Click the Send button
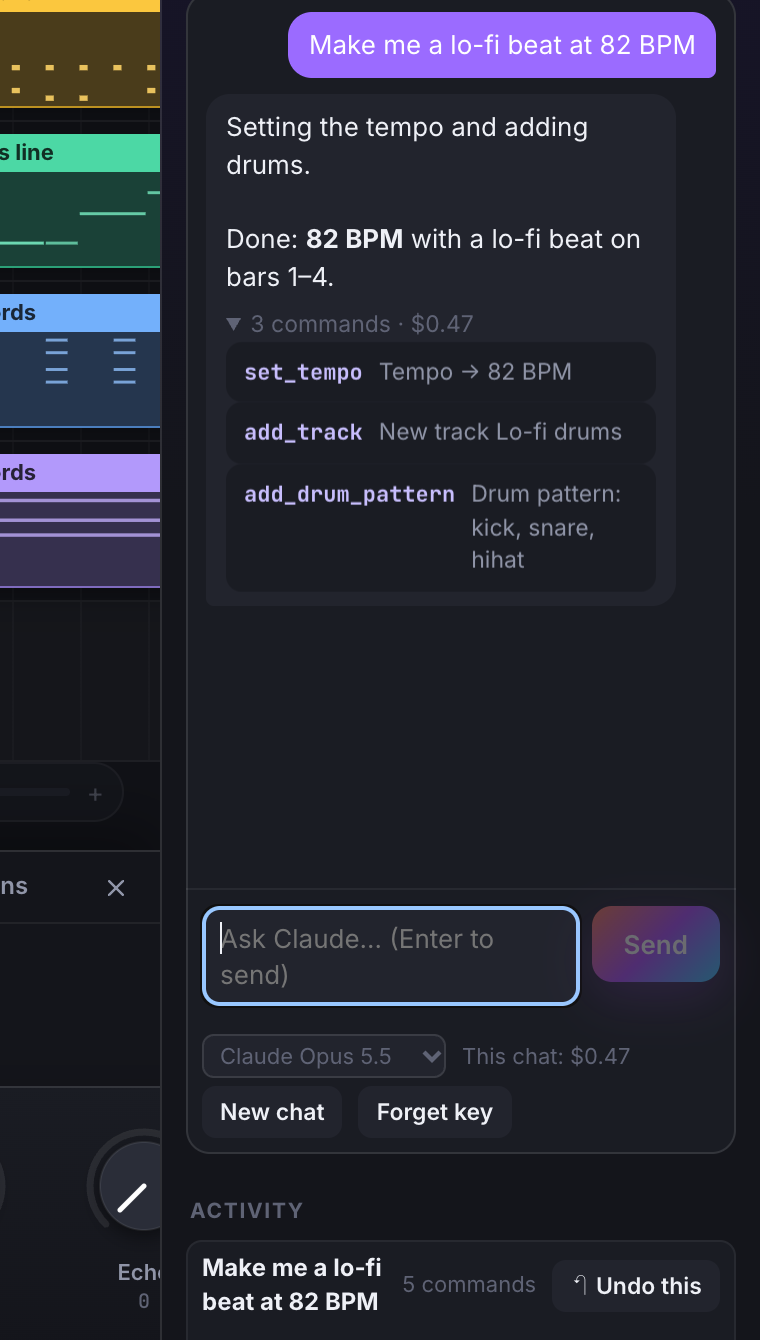This screenshot has height=1340, width=760. (x=656, y=944)
